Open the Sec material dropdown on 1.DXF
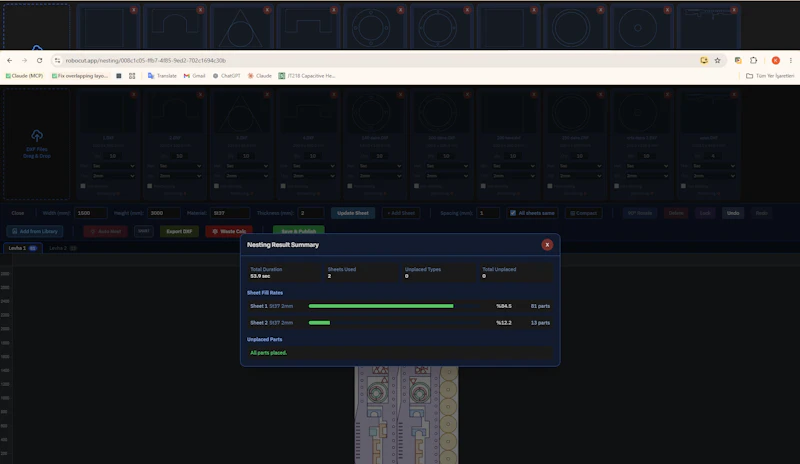The width and height of the screenshot is (800, 464). [113, 166]
